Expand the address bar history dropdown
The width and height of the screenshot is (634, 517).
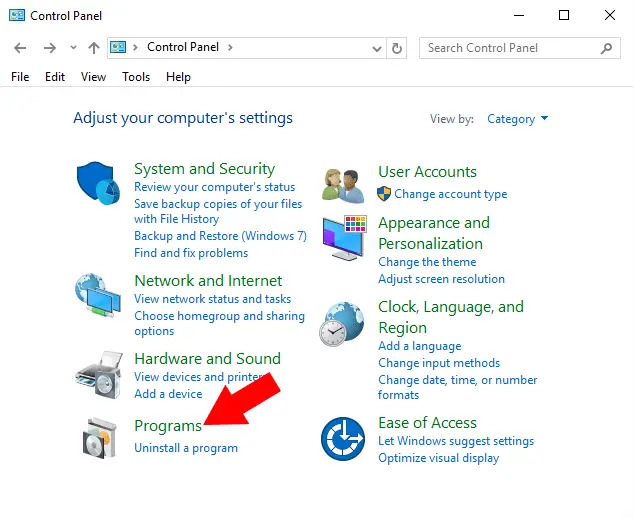[377, 49]
